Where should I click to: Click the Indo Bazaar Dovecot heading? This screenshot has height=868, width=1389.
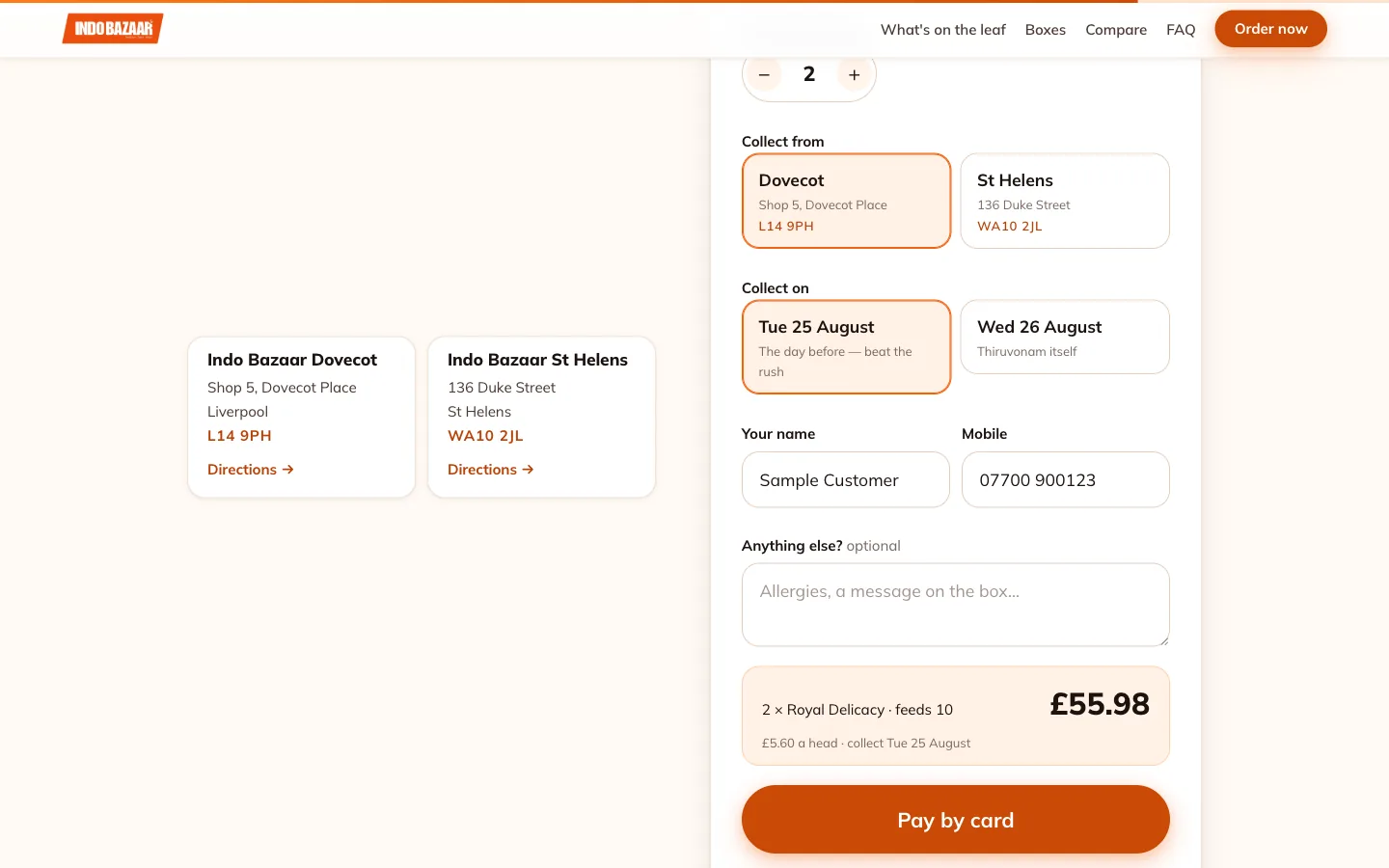[292, 360]
